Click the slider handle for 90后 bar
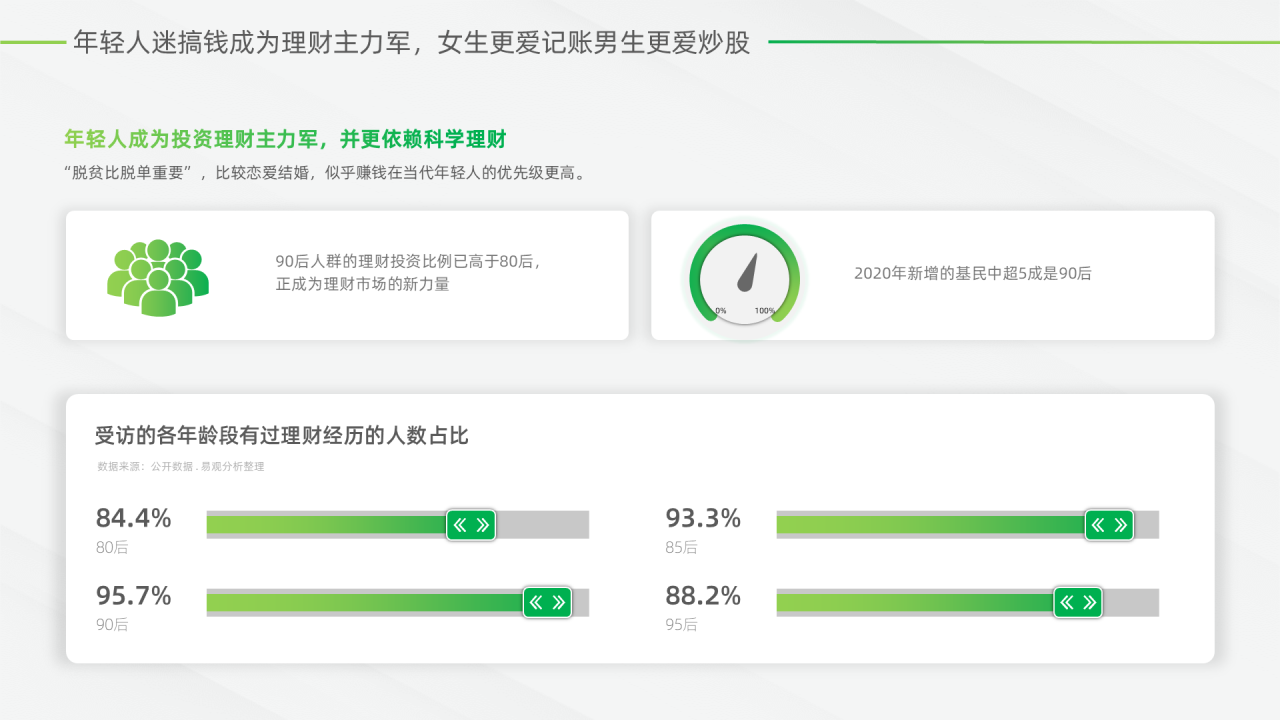This screenshot has height=720, width=1280. tap(547, 602)
